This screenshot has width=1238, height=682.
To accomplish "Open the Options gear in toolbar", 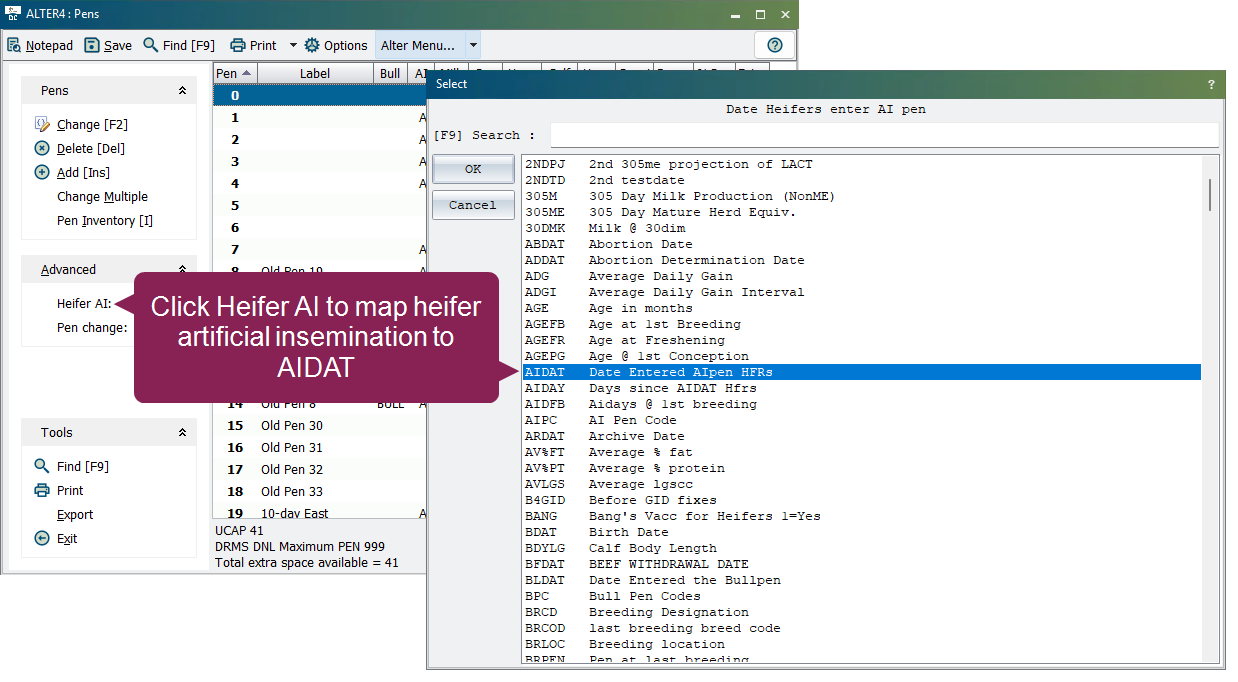I will pyautogui.click(x=336, y=45).
